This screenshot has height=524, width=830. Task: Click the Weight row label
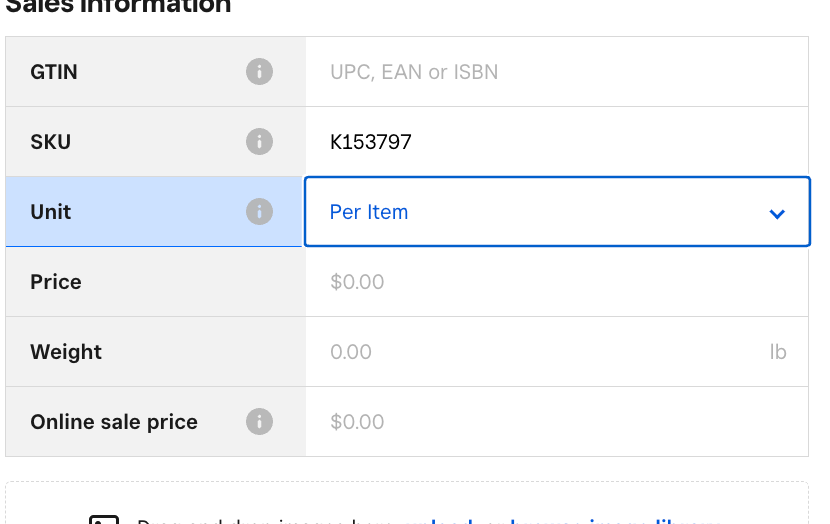[x=66, y=352]
